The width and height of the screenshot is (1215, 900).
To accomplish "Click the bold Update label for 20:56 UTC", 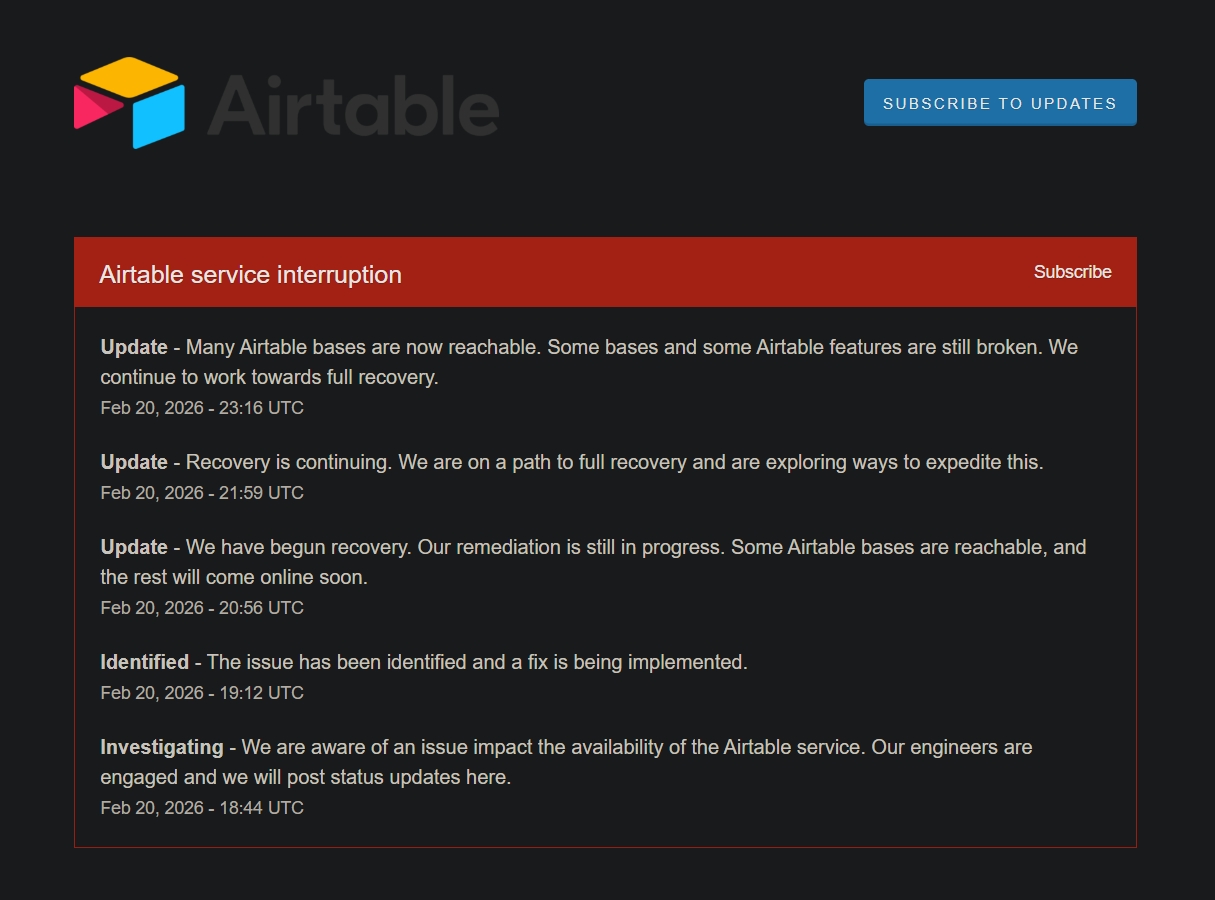I will (x=134, y=547).
